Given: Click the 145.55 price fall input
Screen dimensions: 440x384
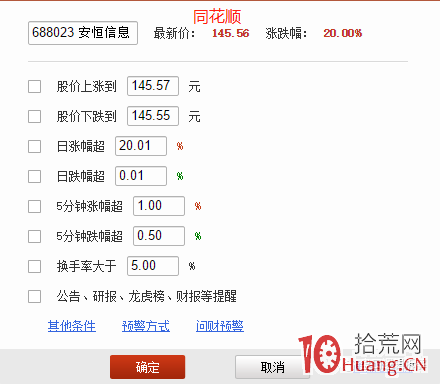Looking at the screenshot, I should [x=153, y=116].
